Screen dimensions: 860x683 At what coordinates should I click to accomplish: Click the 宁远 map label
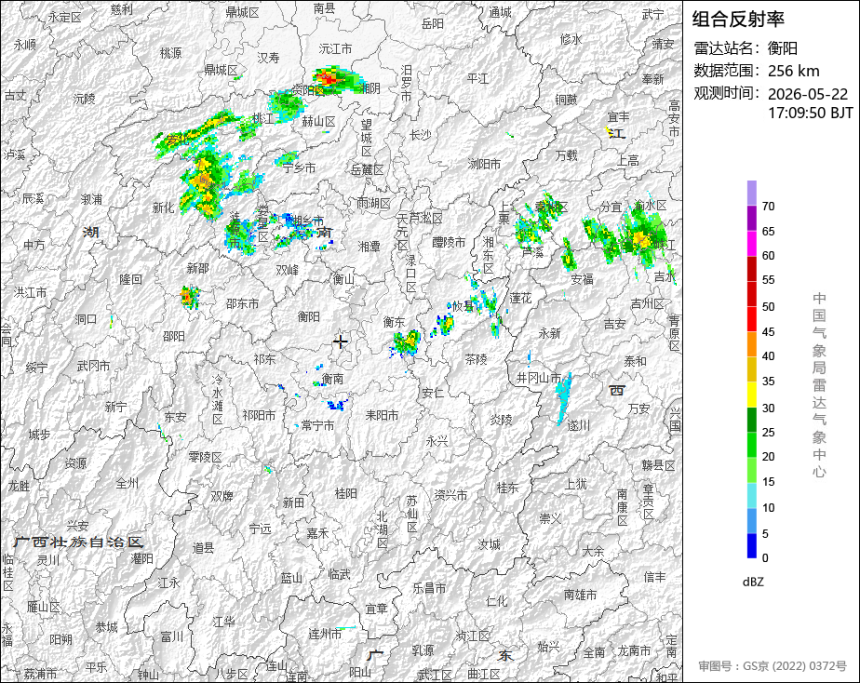260,529
